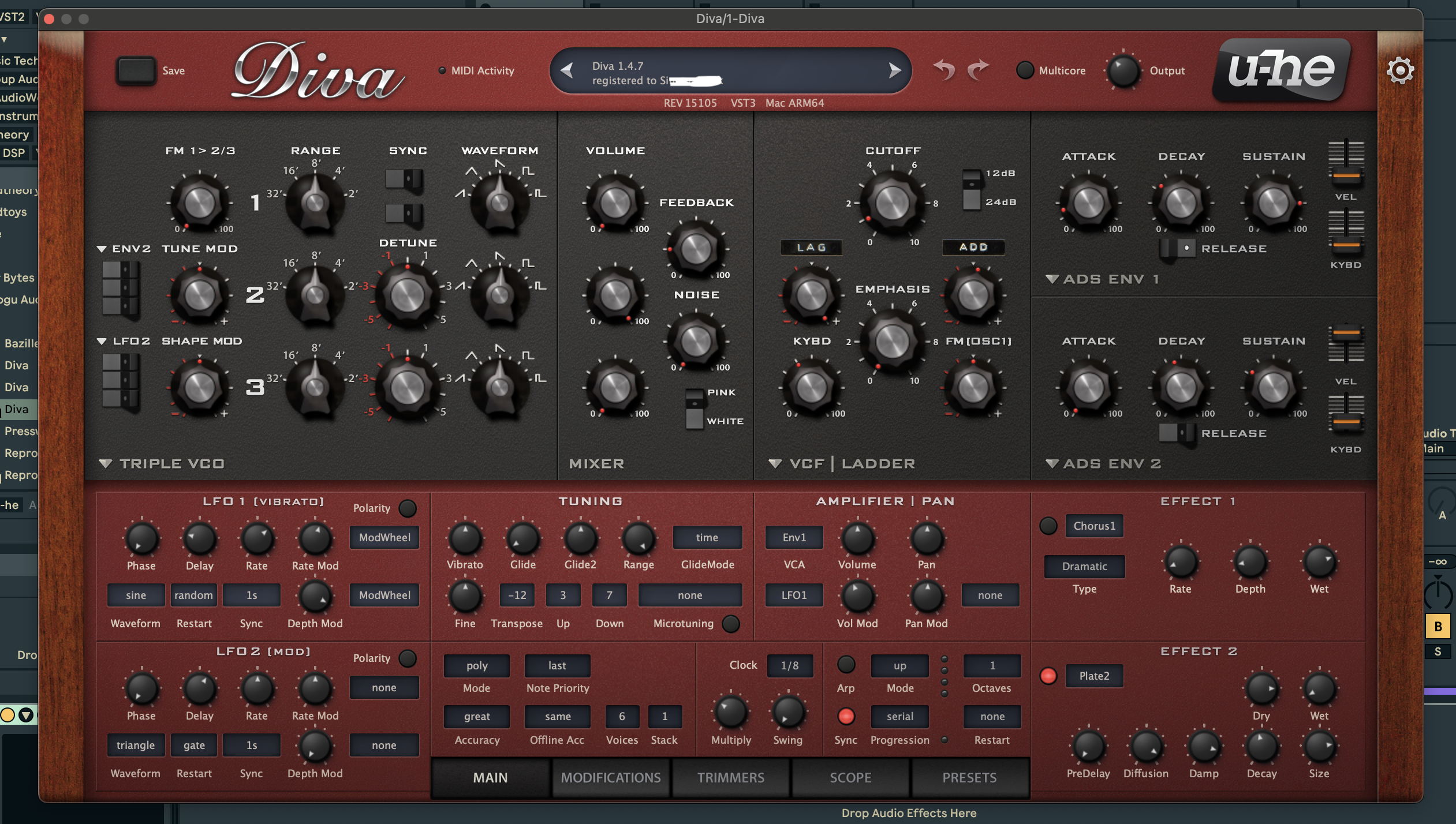Click the Amplifier Pan knob

[927, 538]
